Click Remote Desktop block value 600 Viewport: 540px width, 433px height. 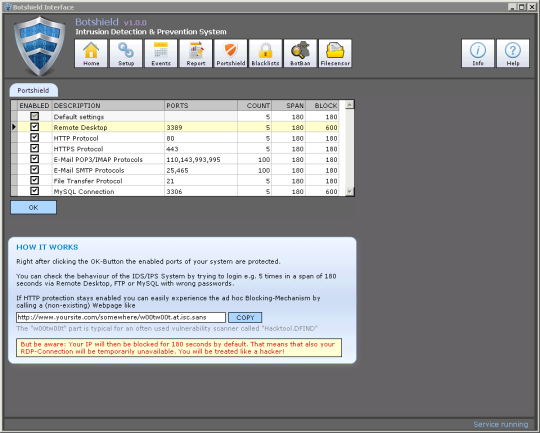tap(322, 127)
